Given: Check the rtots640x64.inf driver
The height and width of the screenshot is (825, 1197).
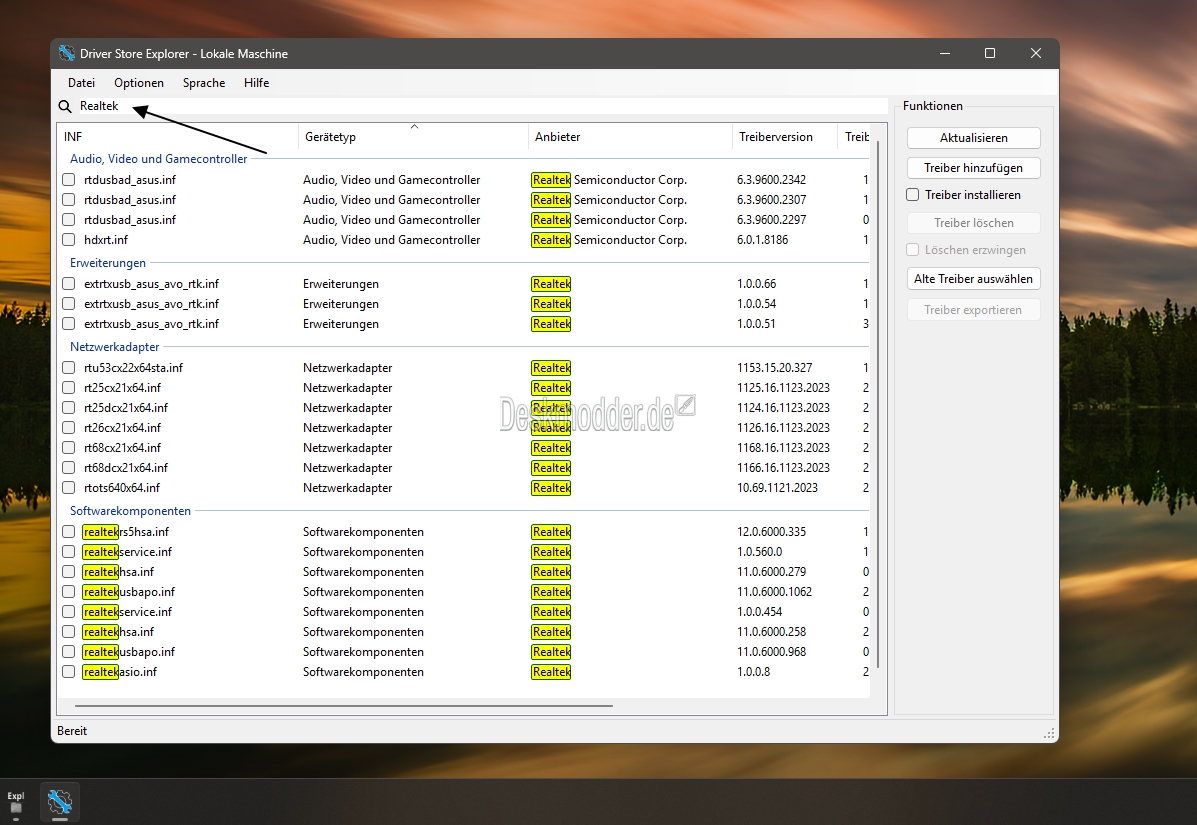Looking at the screenshot, I should tap(69, 488).
